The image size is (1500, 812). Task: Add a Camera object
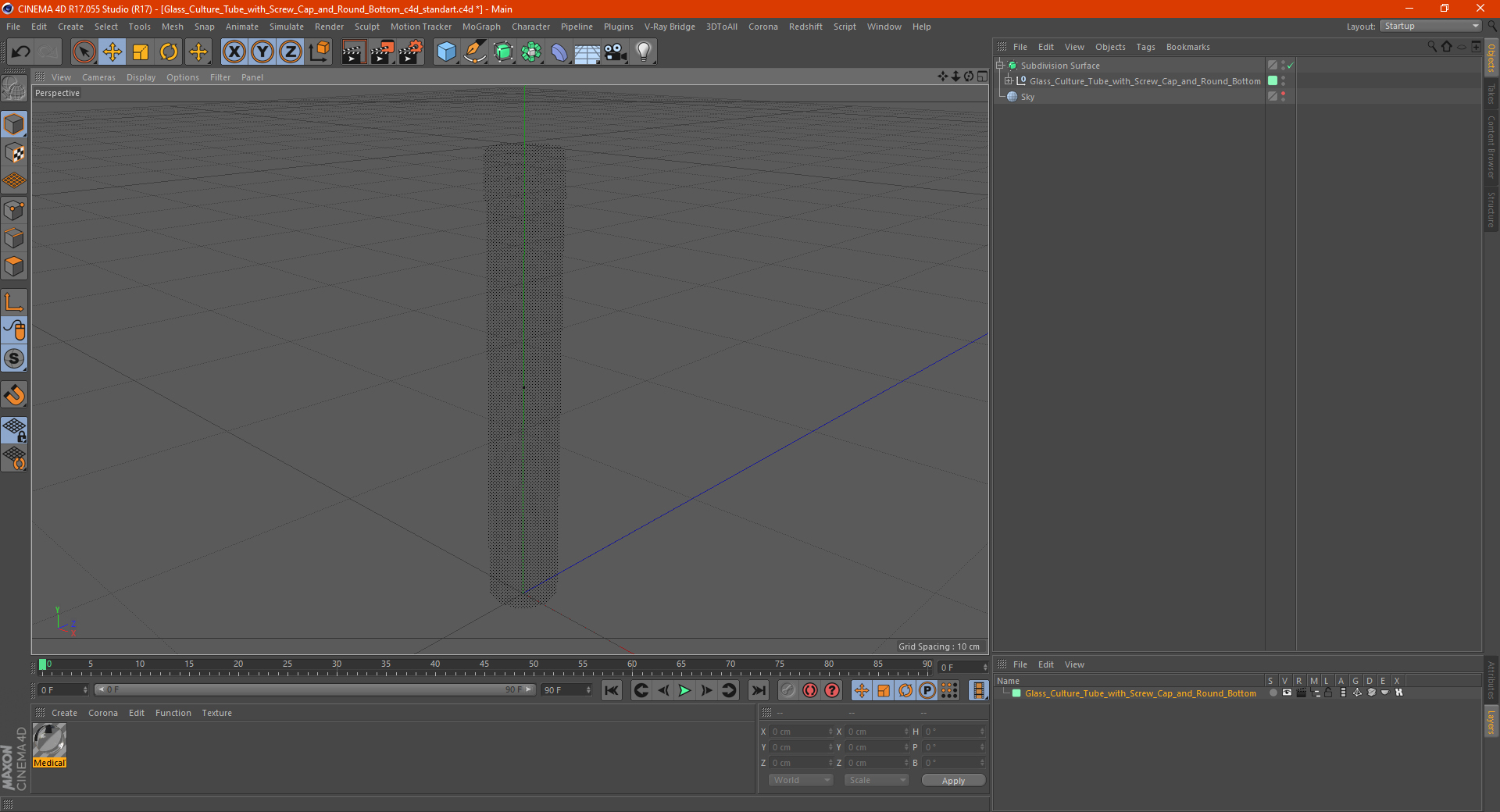tap(616, 52)
